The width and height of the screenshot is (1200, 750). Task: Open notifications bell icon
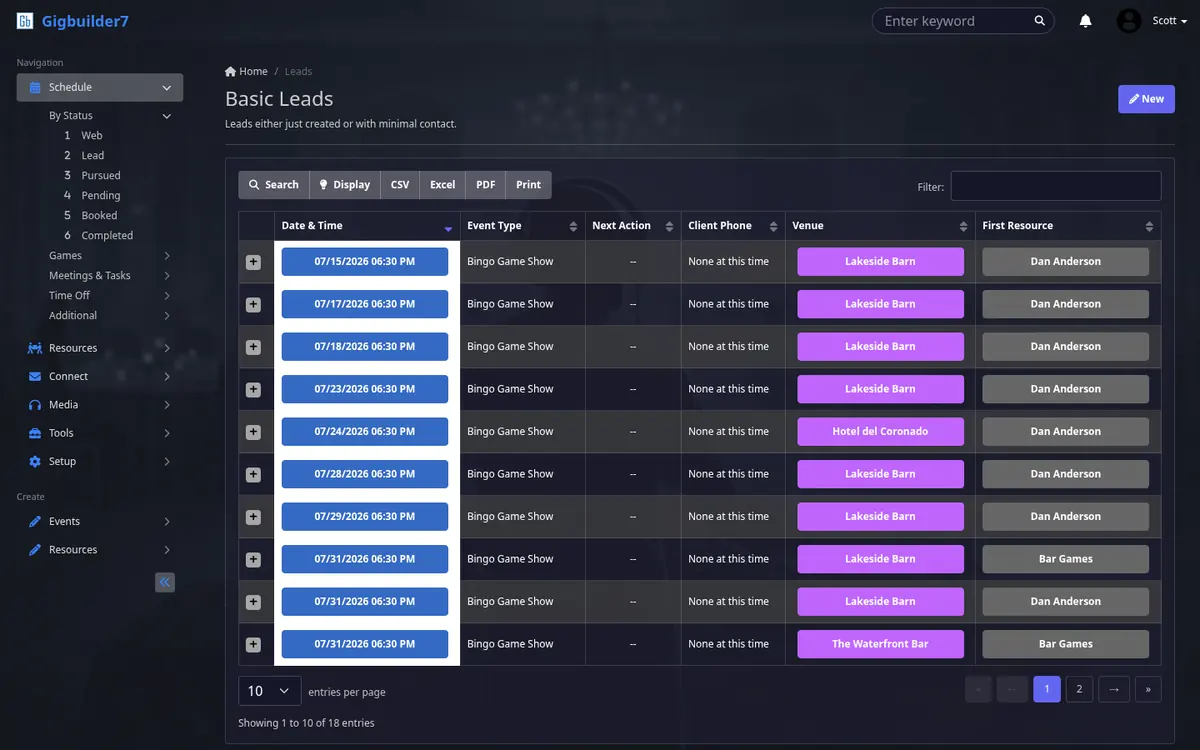(1085, 21)
